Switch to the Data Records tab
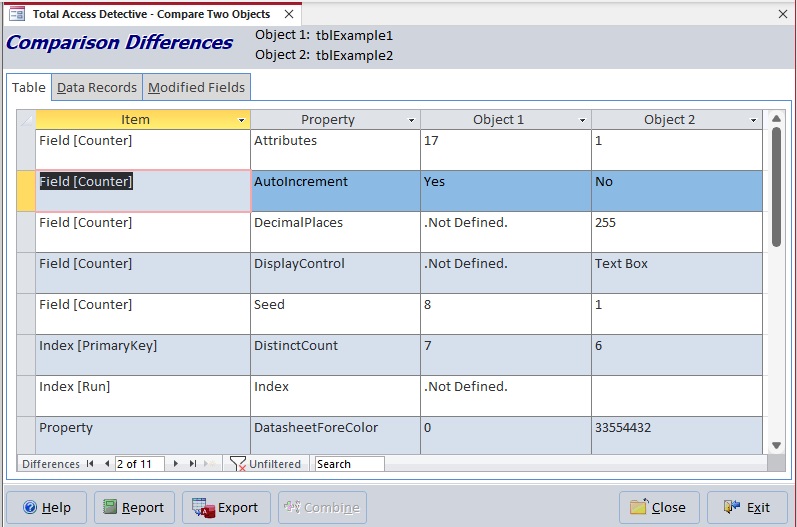 (x=97, y=87)
